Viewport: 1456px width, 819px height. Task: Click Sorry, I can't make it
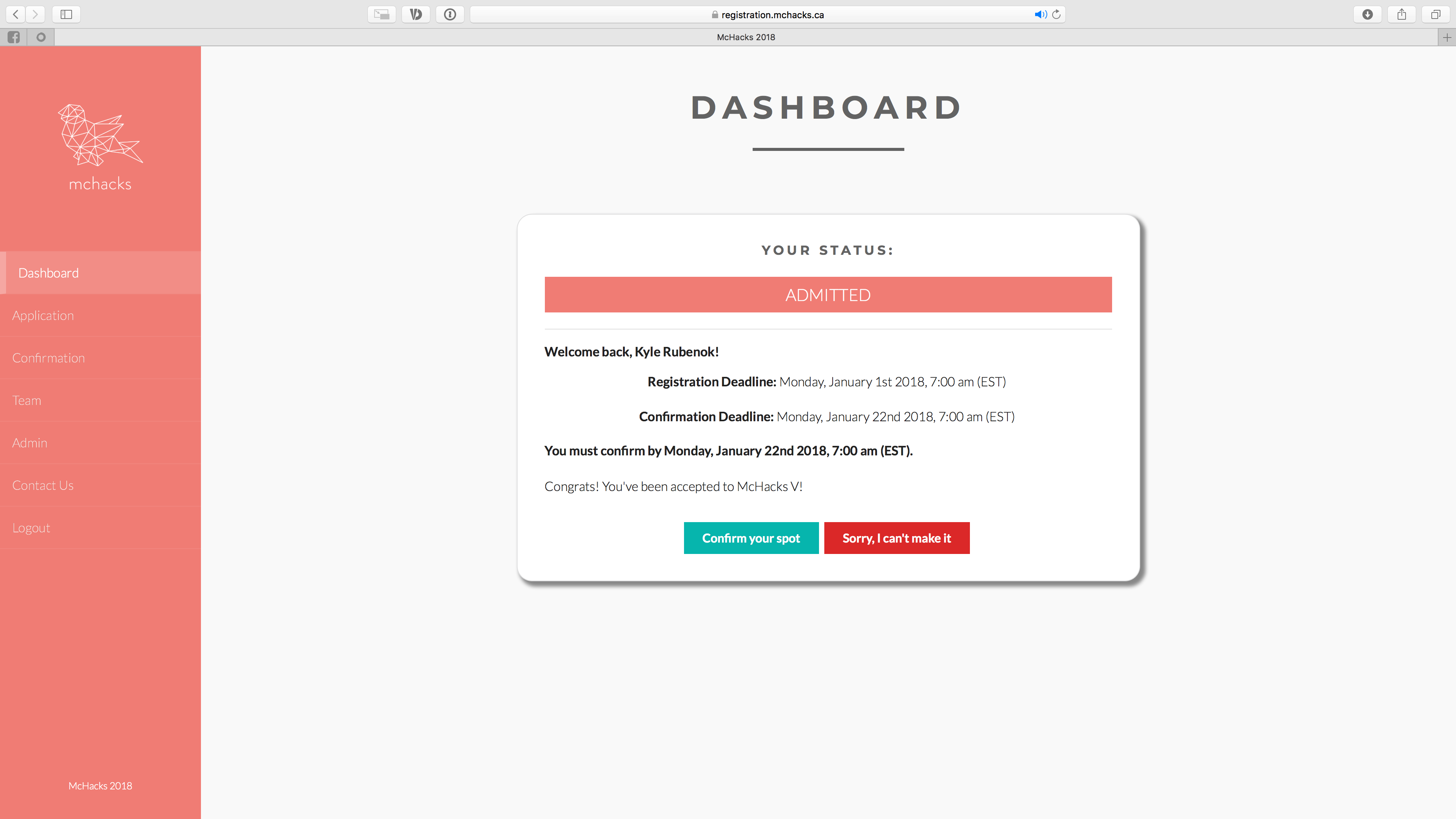click(x=896, y=538)
